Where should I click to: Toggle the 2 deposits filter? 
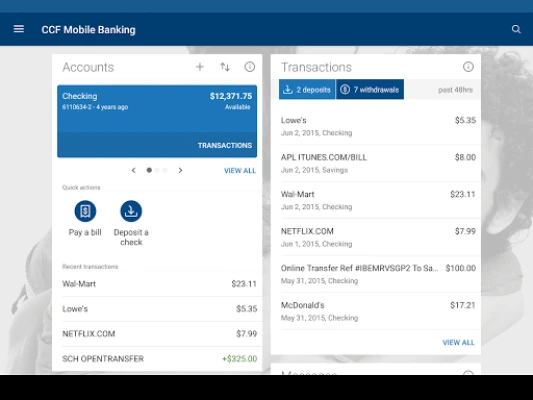click(307, 89)
